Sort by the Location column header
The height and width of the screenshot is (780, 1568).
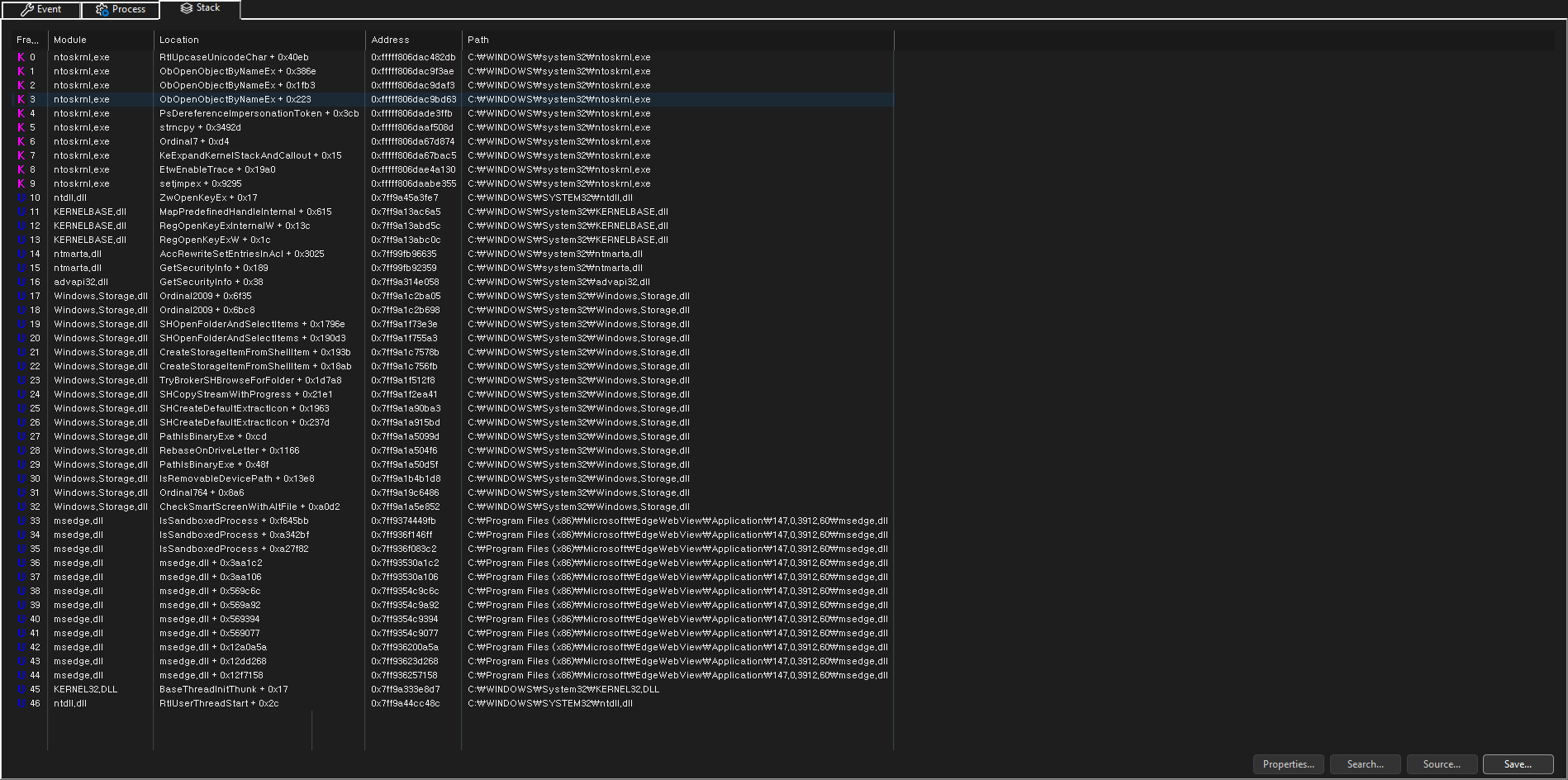(x=259, y=40)
